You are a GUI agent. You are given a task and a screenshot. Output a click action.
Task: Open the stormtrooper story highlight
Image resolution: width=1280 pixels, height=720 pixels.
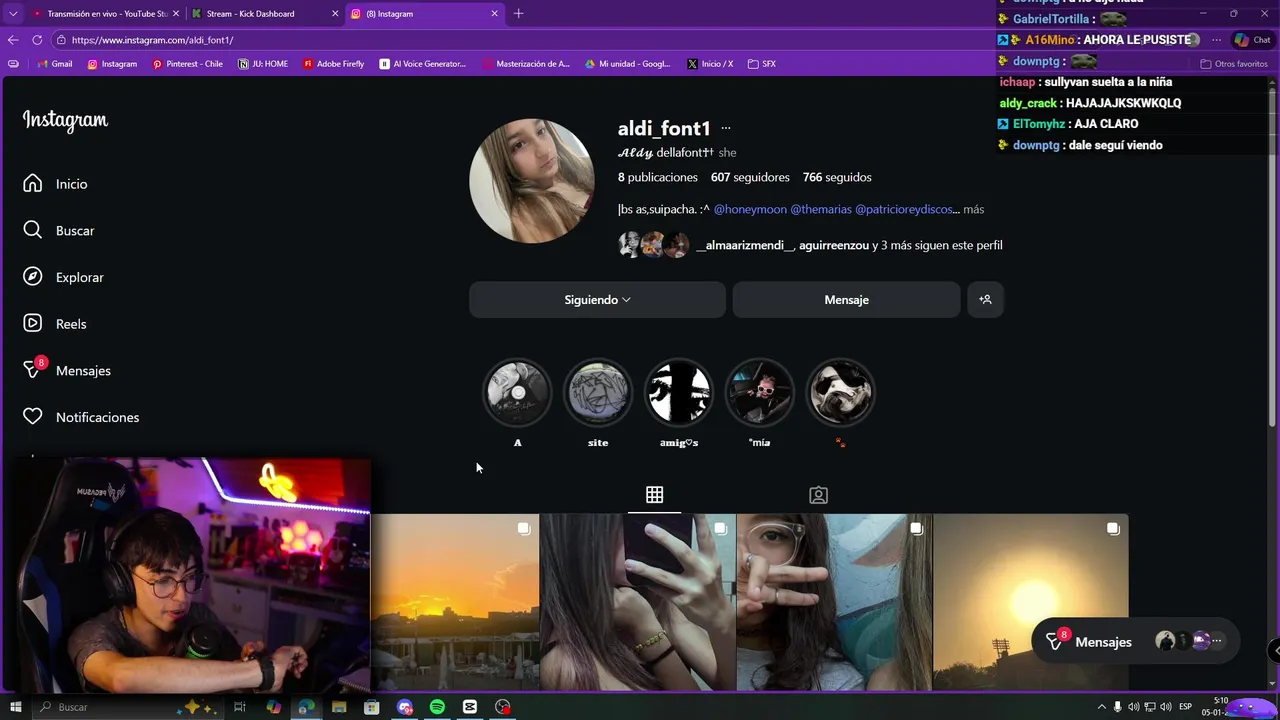pos(840,392)
